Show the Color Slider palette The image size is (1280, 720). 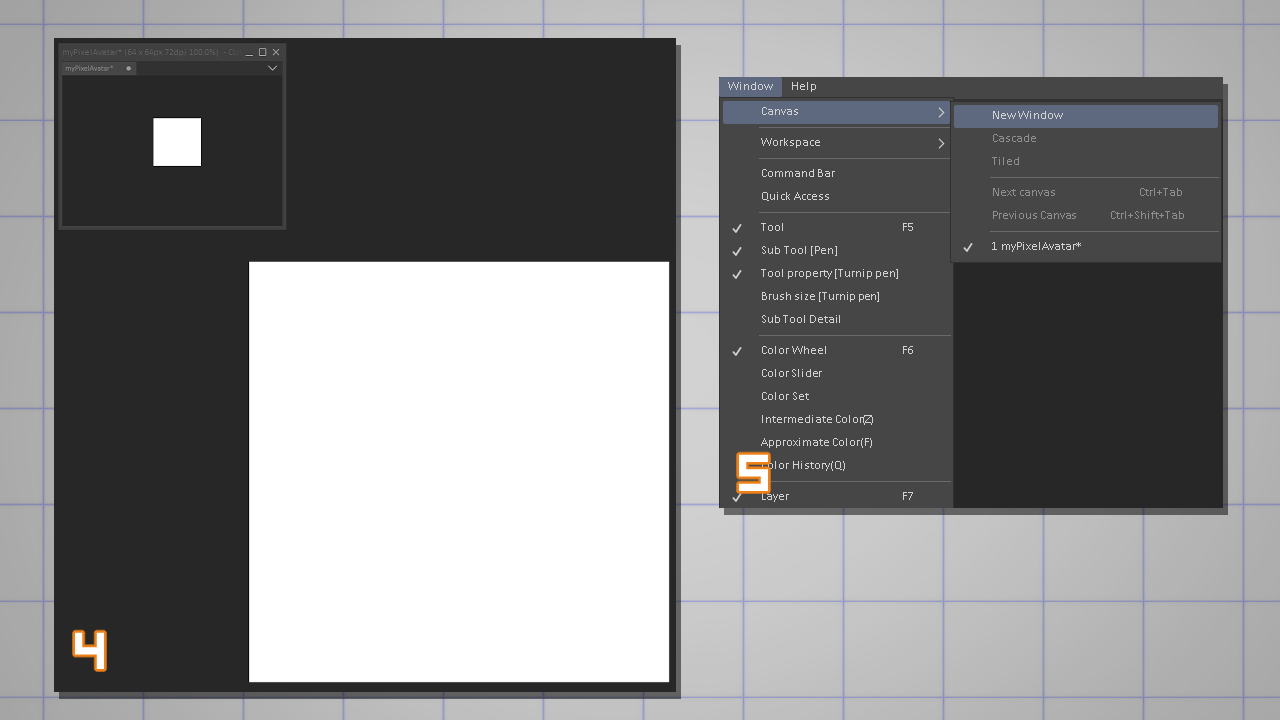click(x=791, y=374)
